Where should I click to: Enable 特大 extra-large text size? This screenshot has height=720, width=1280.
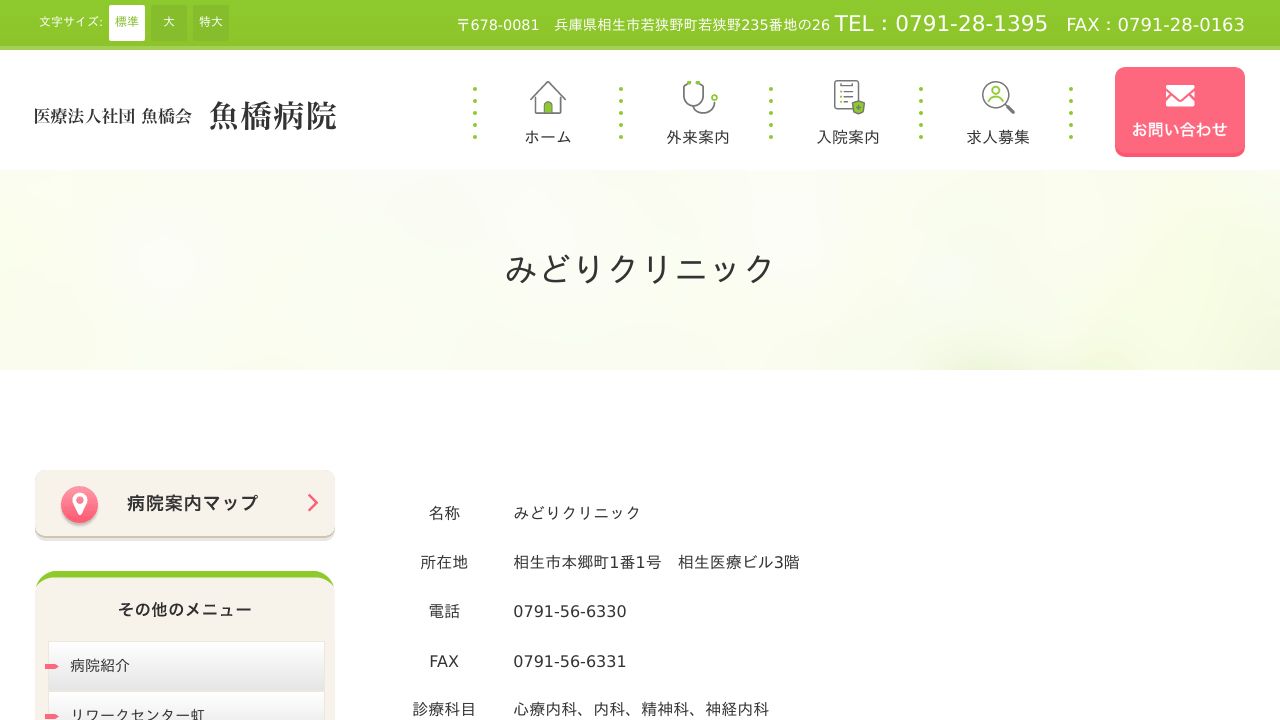point(210,21)
